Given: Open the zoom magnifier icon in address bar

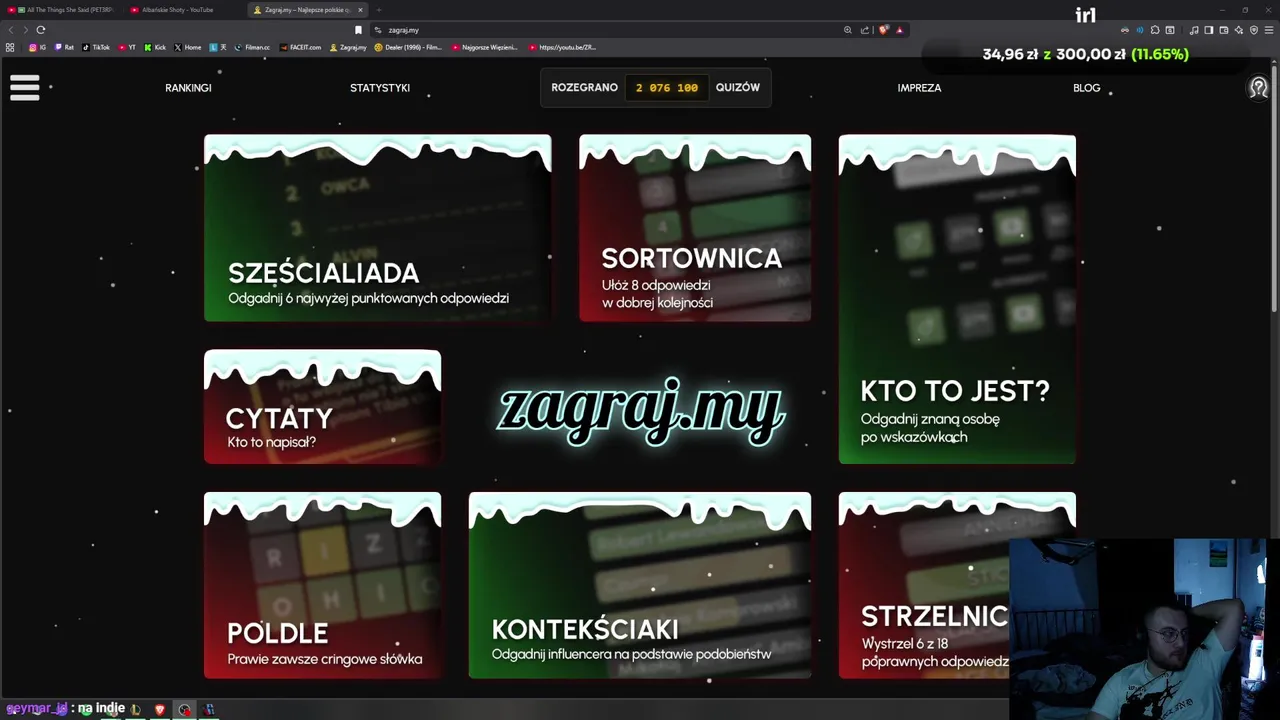Looking at the screenshot, I should click(x=848, y=30).
